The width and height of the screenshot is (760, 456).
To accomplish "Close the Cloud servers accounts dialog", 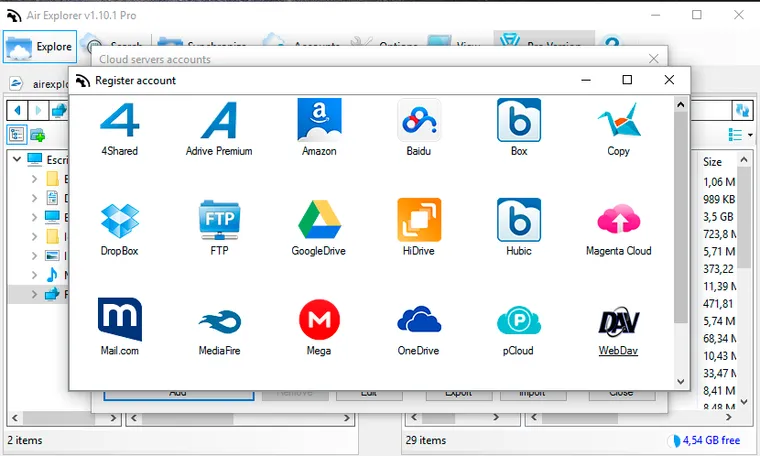I will coord(653,59).
